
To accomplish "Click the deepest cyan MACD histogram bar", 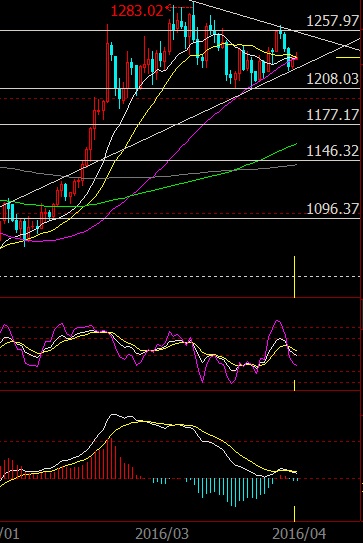I will coord(235,492).
